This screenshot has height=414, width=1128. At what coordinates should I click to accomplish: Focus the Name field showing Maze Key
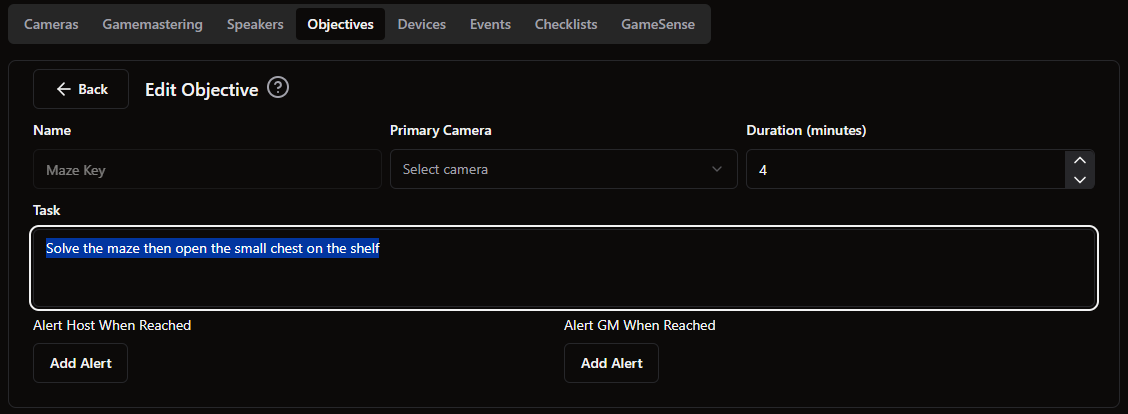pos(207,169)
